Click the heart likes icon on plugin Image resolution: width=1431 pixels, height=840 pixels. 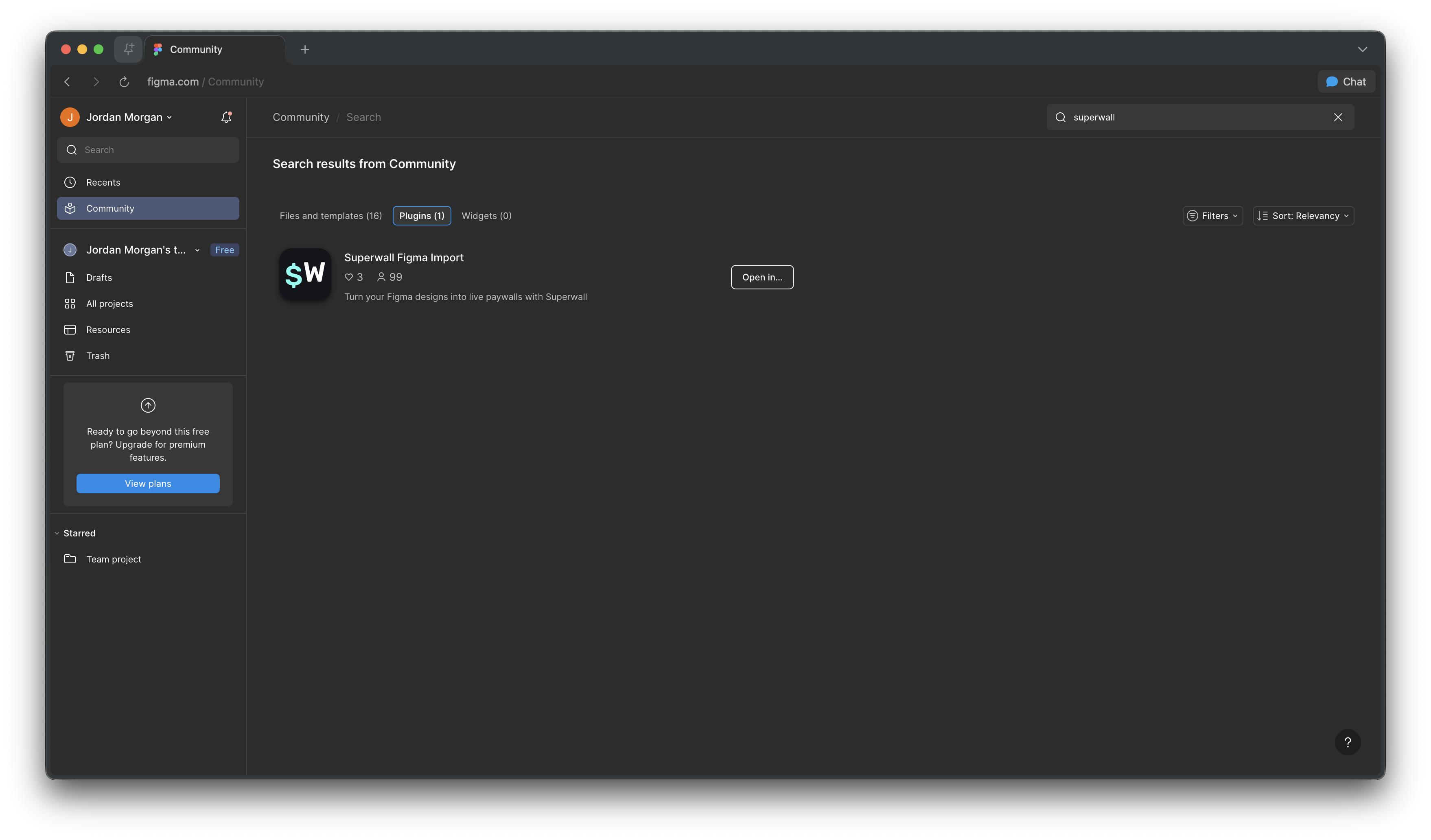tap(349, 277)
